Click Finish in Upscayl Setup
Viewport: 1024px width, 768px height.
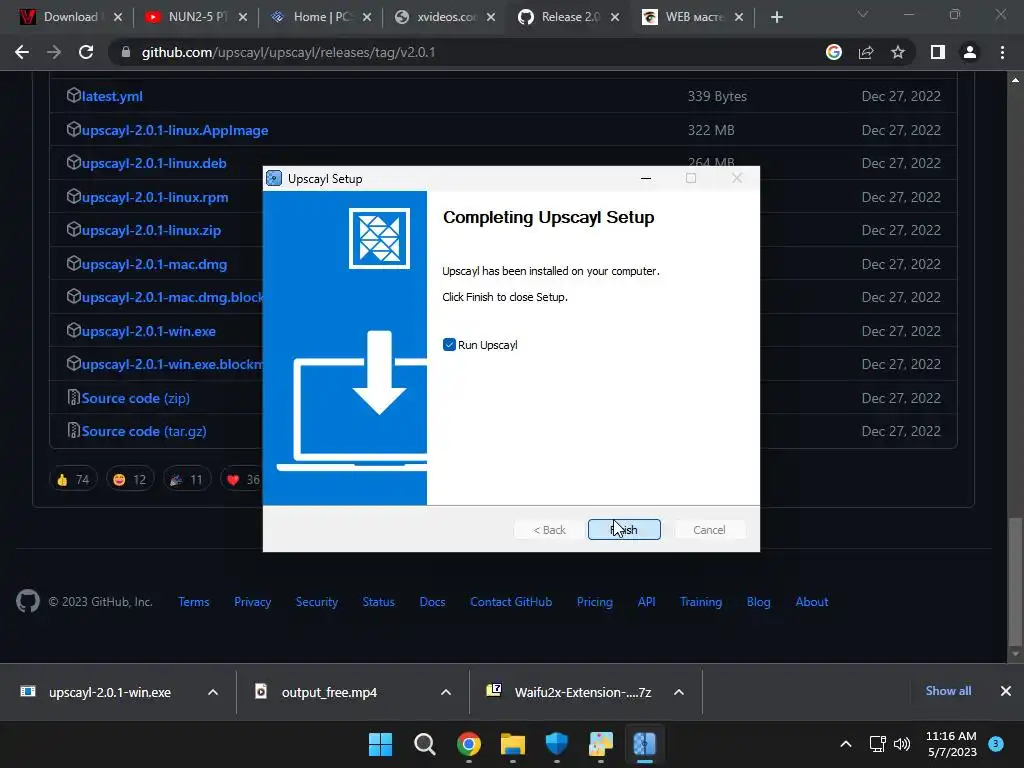pos(624,530)
